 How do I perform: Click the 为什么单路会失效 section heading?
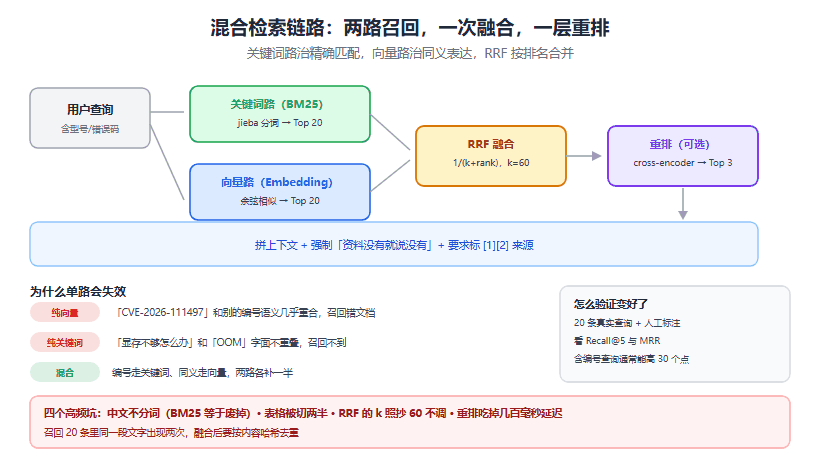coord(78,292)
